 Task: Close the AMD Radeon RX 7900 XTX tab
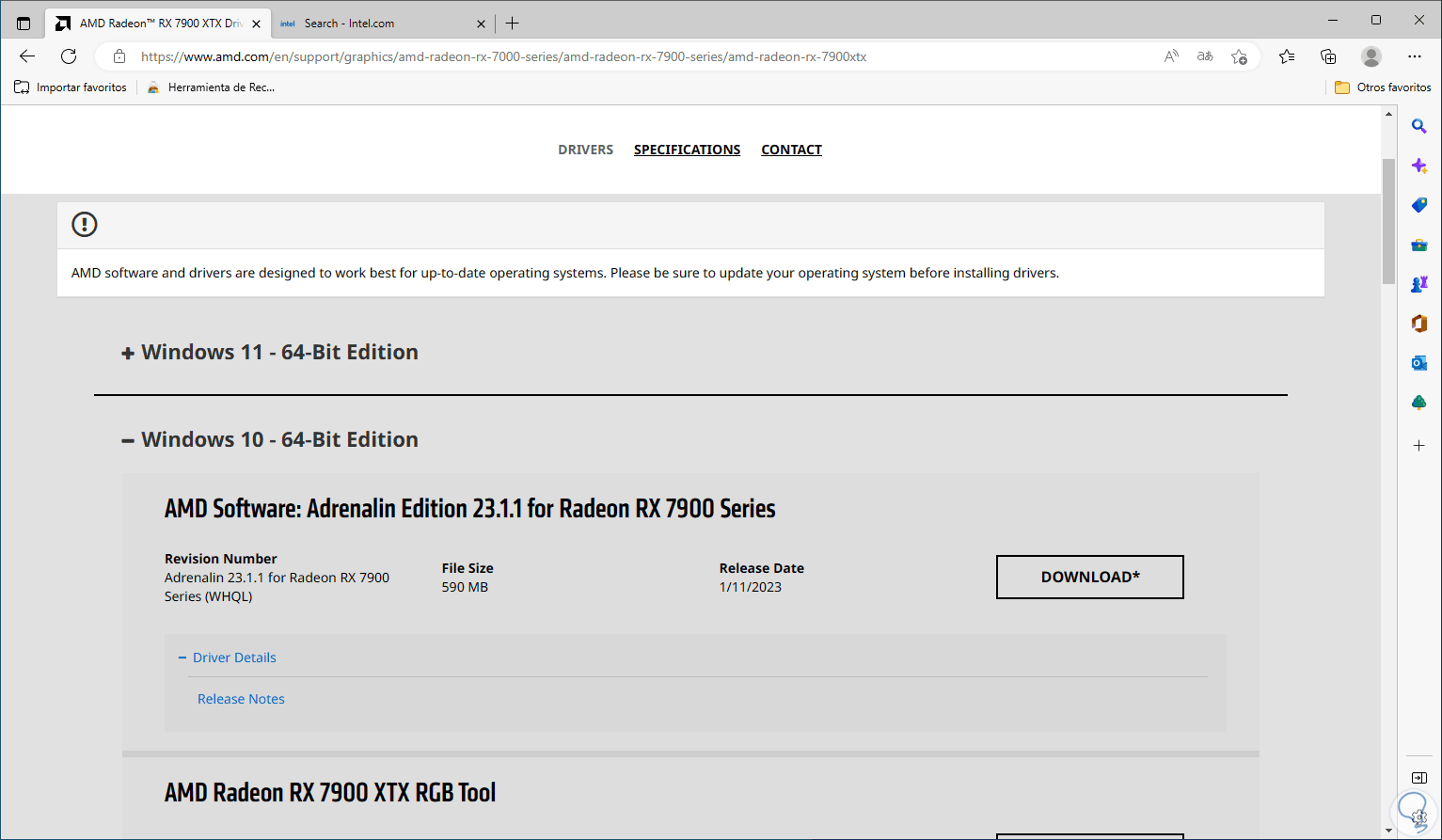[x=257, y=24]
